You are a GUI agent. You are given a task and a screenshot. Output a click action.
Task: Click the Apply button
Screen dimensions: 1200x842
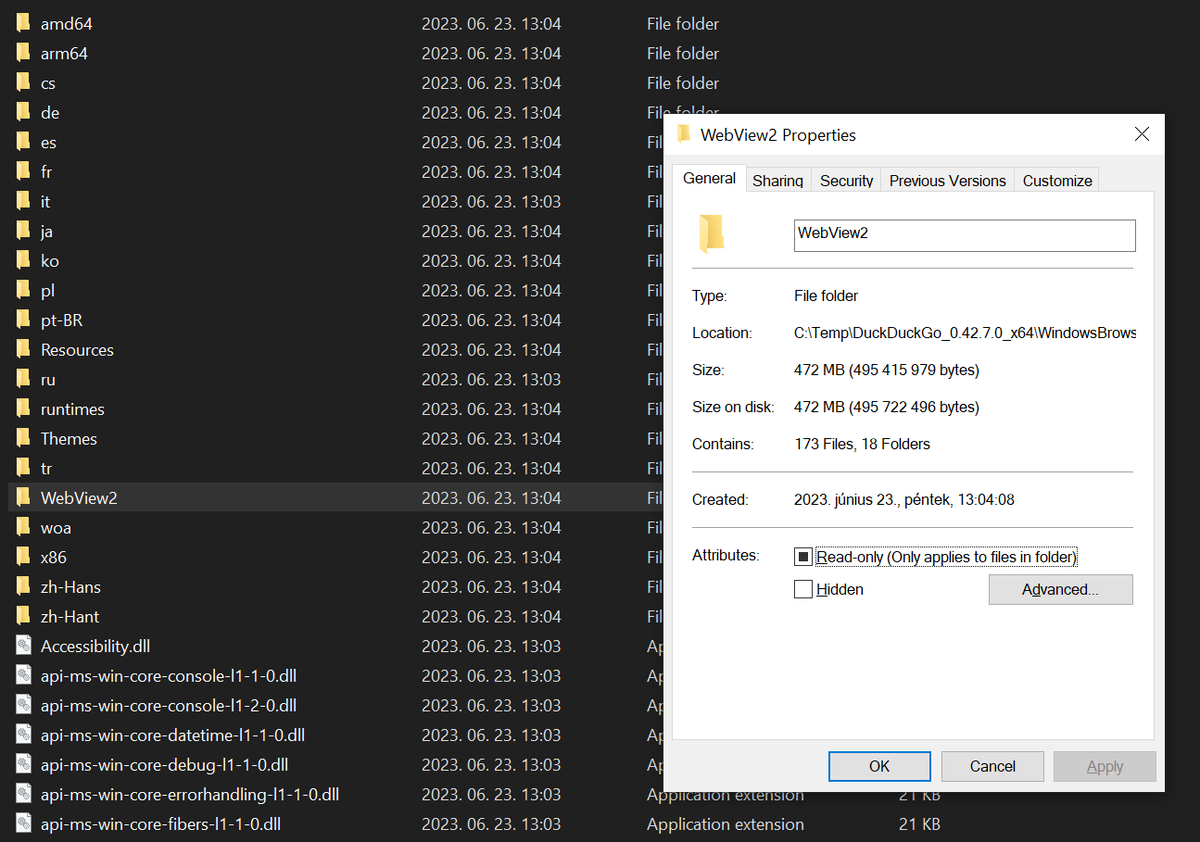(x=1105, y=766)
